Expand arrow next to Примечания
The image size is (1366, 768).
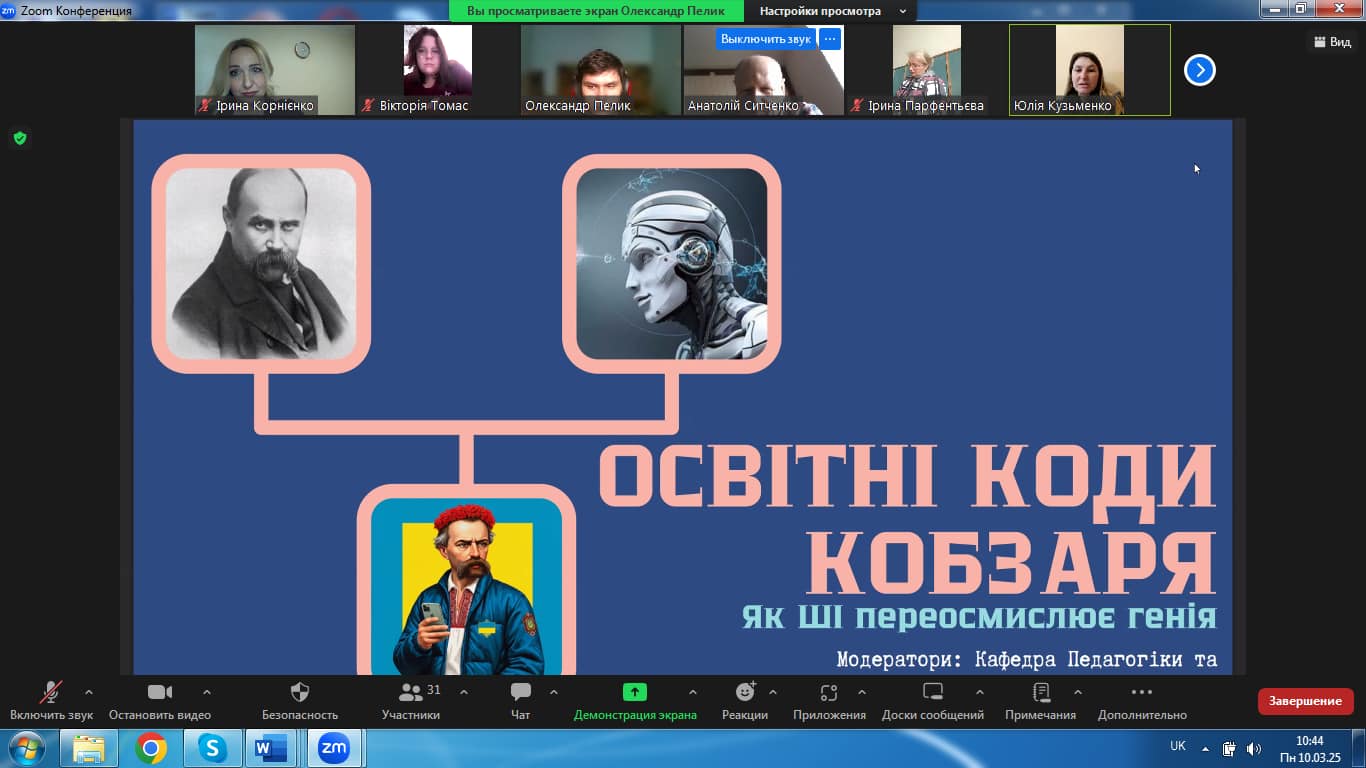click(x=1078, y=692)
